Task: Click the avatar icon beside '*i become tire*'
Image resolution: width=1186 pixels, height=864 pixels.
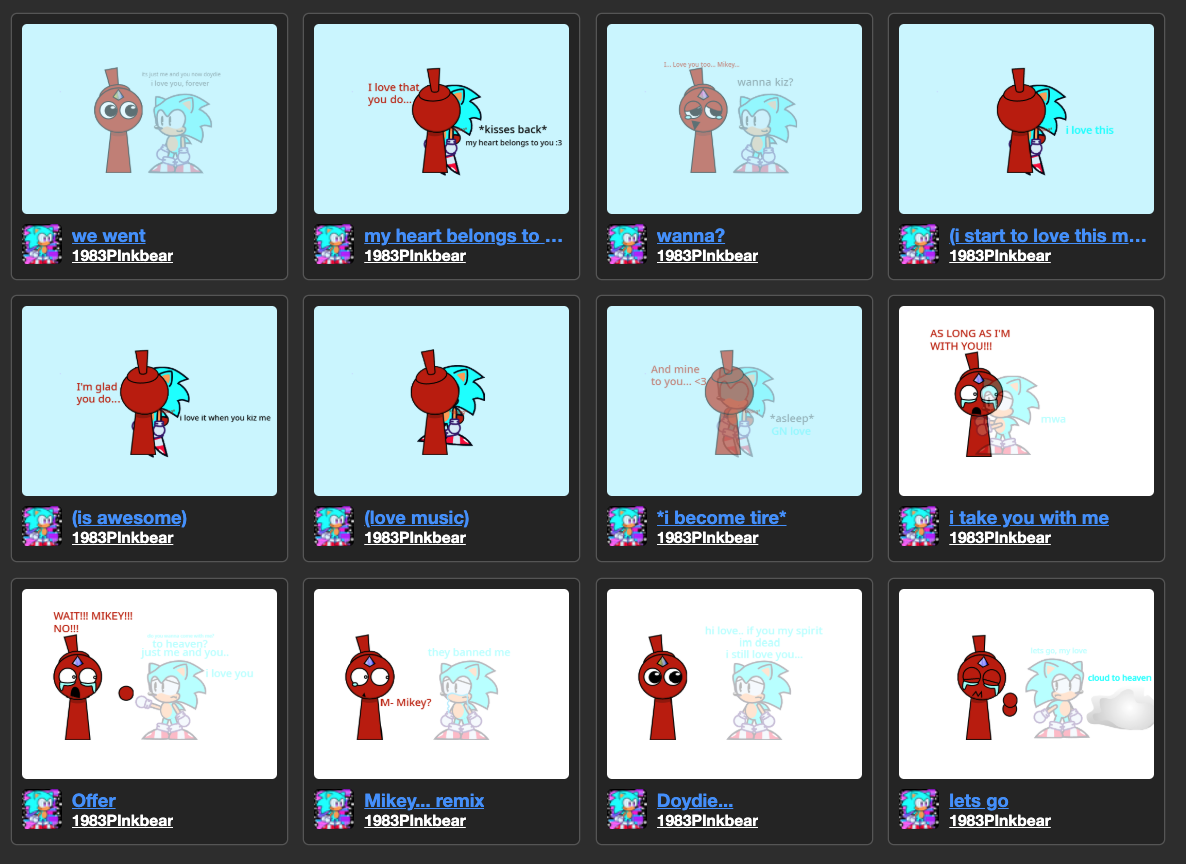Action: [626, 527]
